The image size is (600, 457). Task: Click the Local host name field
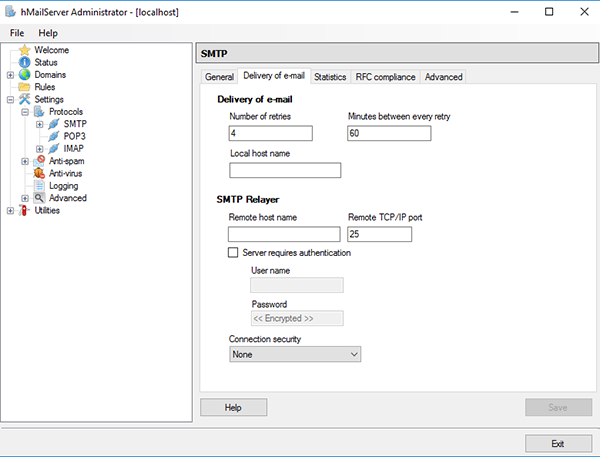click(285, 170)
